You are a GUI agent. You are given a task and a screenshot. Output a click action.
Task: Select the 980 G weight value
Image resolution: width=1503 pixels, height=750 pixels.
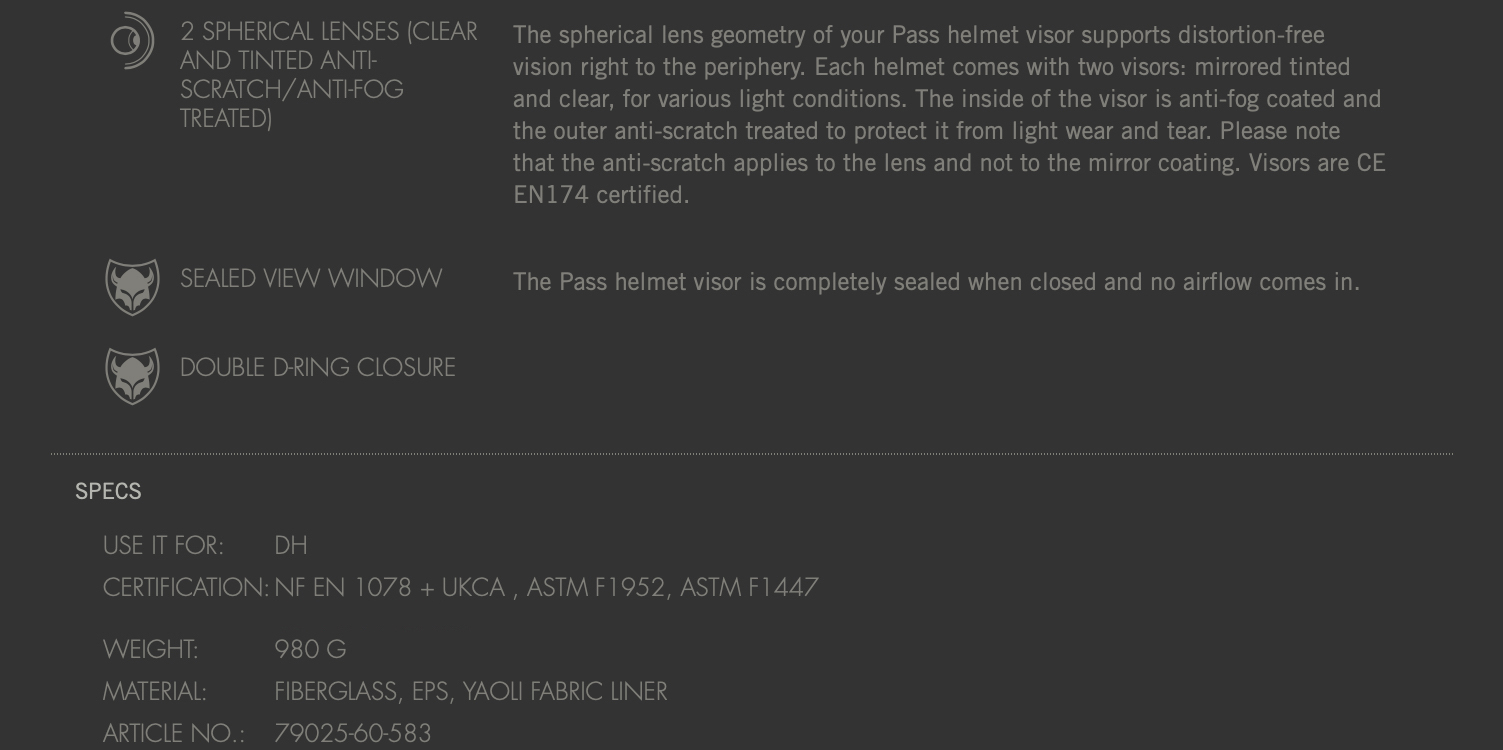(310, 649)
